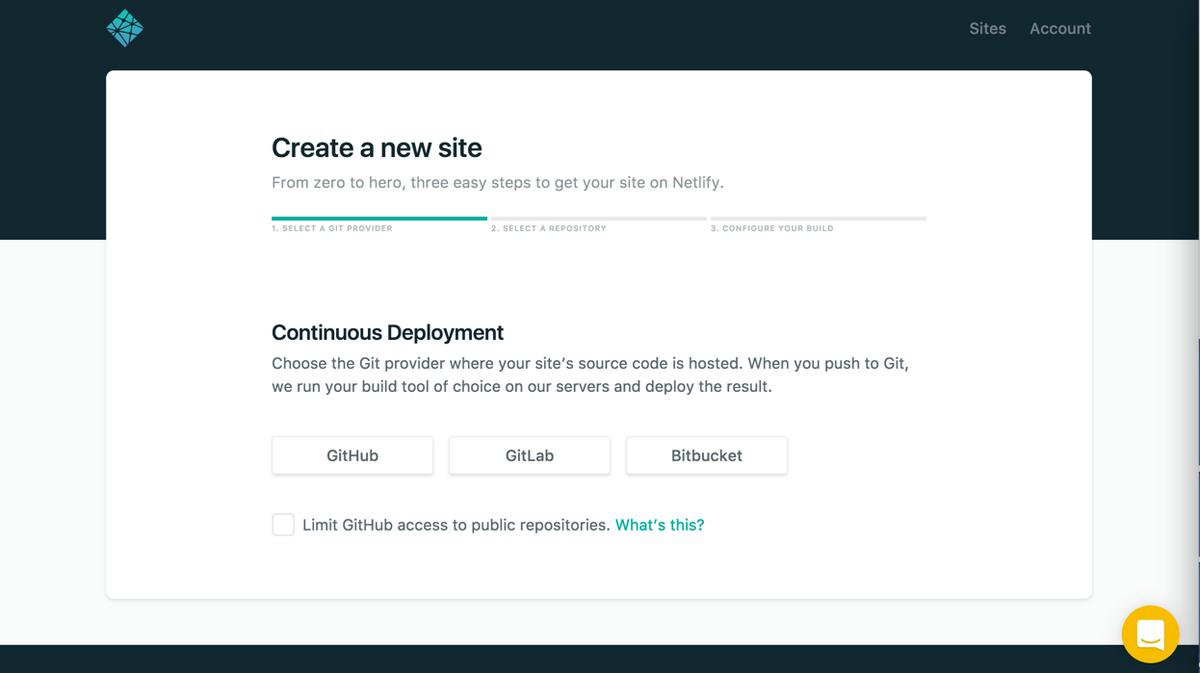The image size is (1200, 673).
Task: Click the step 3 progress bar segment
Action: 817,217
